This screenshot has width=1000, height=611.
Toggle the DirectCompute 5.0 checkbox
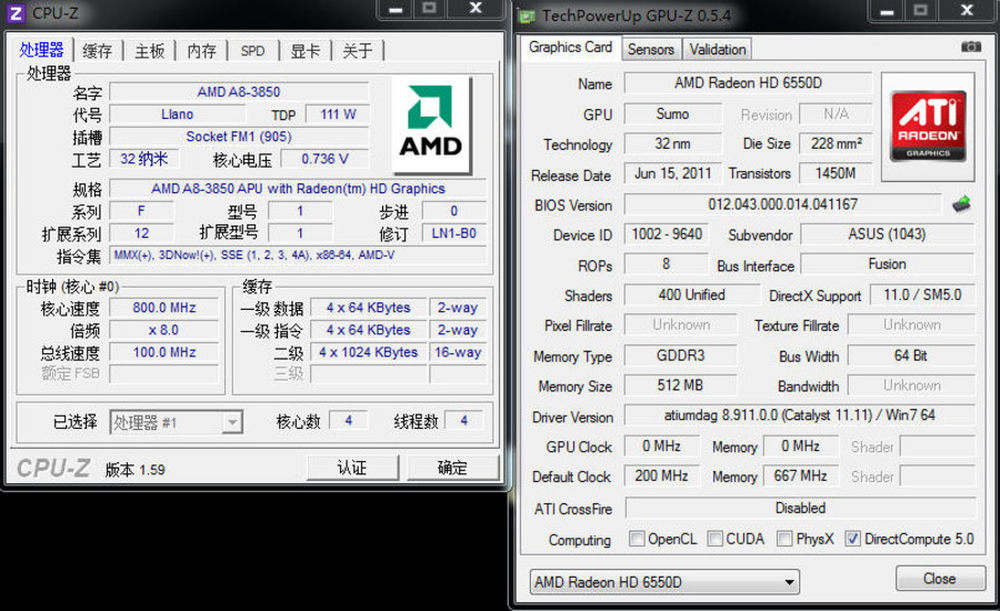coord(853,539)
